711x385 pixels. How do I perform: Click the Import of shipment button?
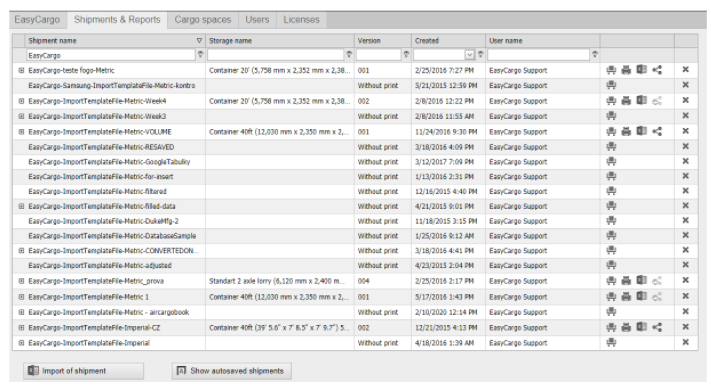[83, 370]
